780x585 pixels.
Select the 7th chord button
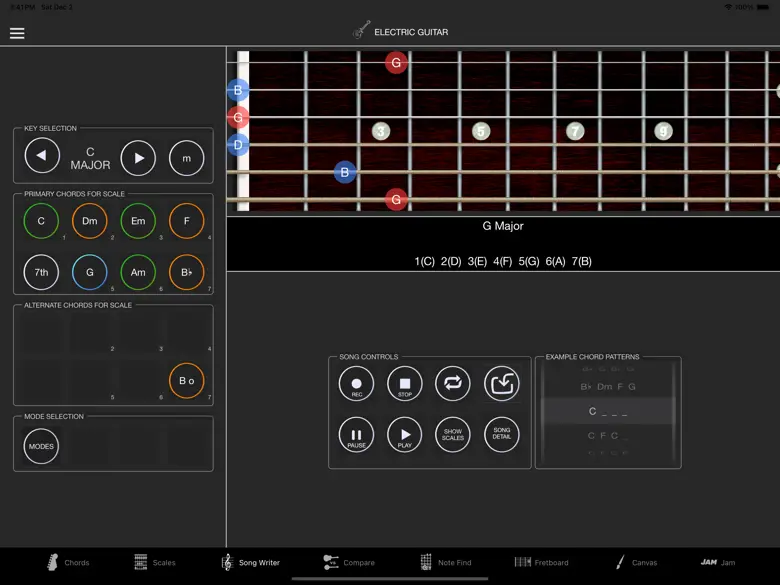[x=41, y=272]
